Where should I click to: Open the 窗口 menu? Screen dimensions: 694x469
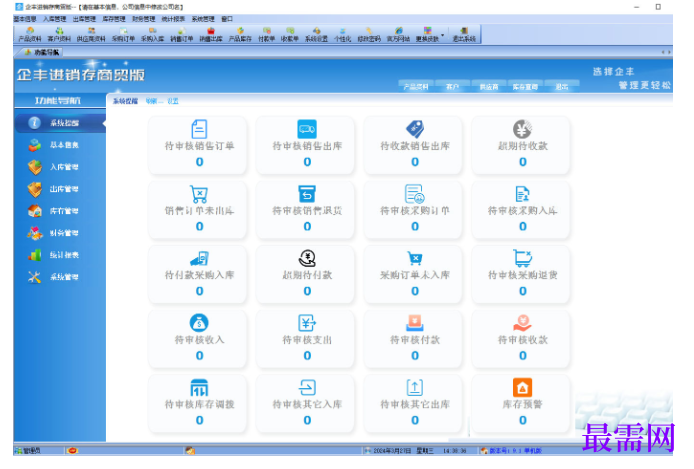click(227, 19)
